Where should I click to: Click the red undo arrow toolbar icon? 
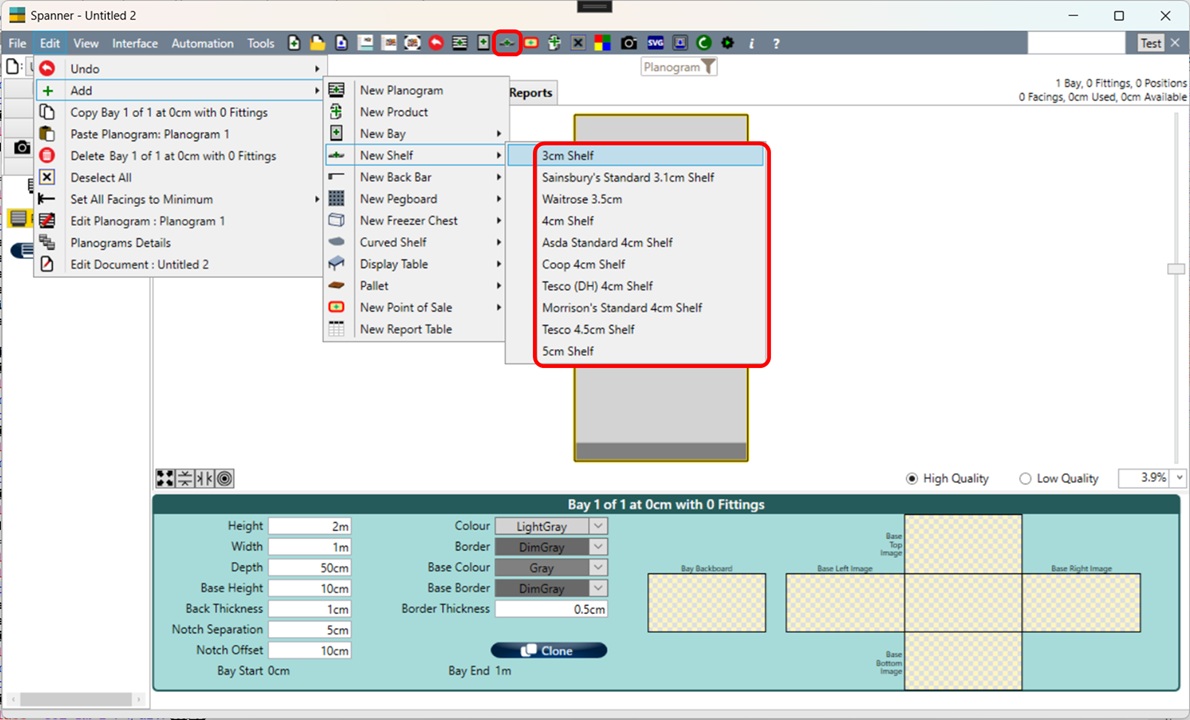(436, 43)
